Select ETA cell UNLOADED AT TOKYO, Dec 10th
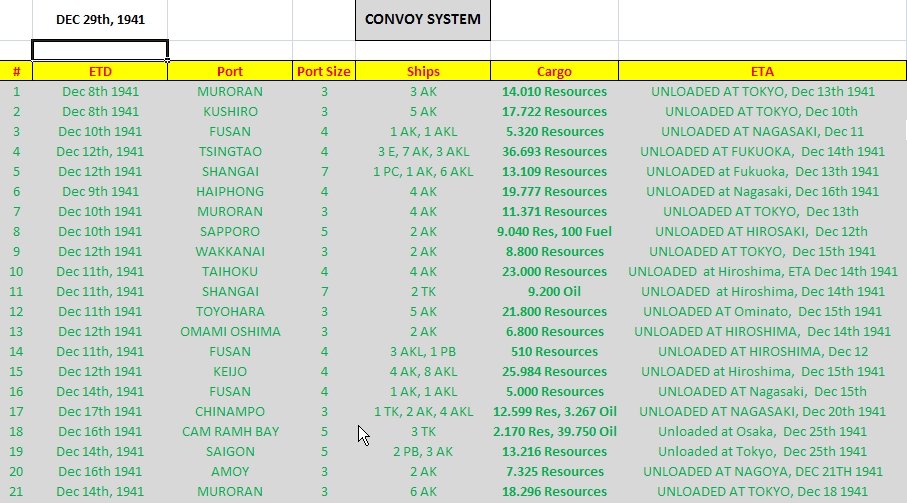This screenshot has height=503, width=907. pos(762,112)
